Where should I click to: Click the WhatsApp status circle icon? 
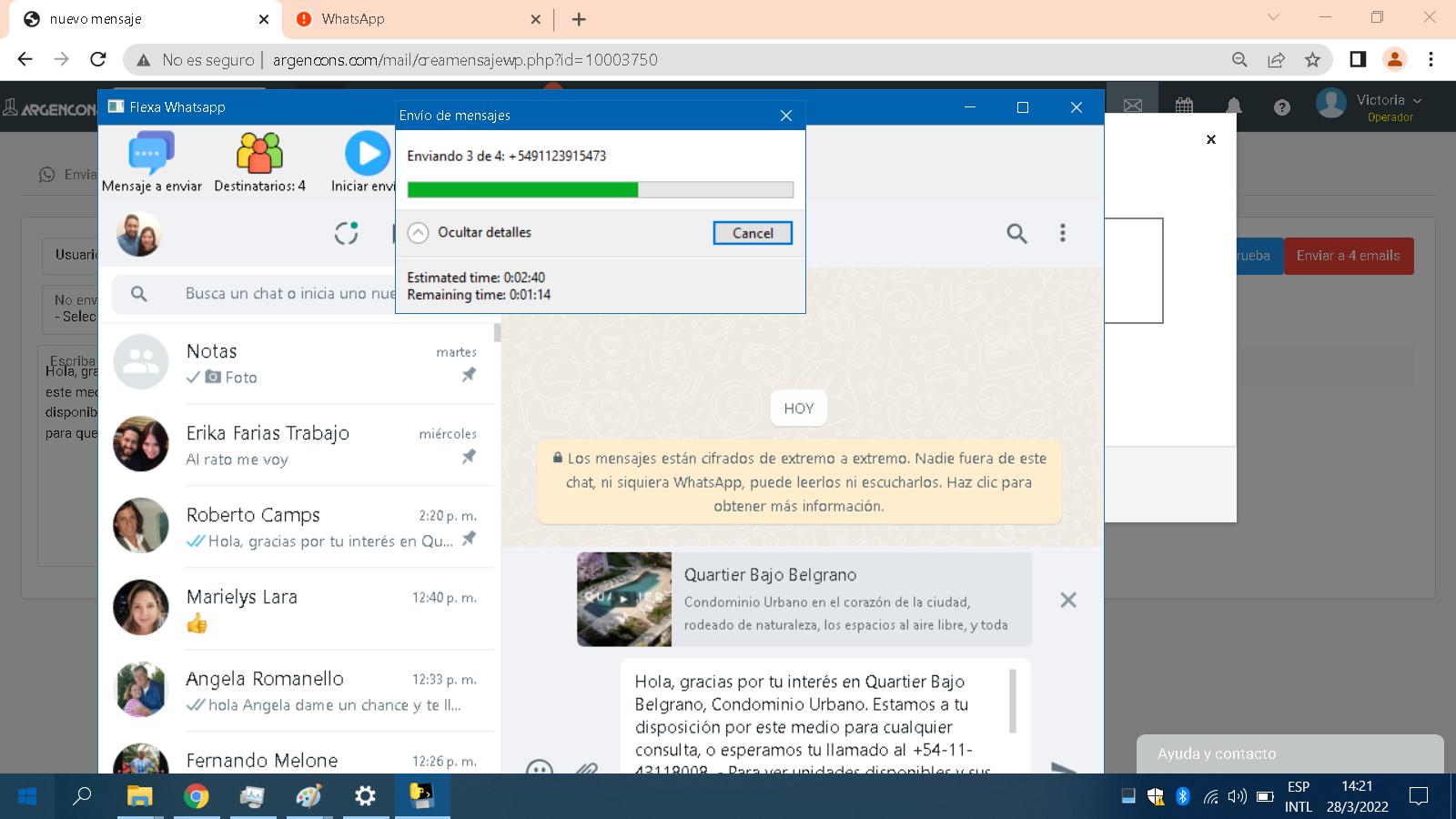(x=347, y=233)
